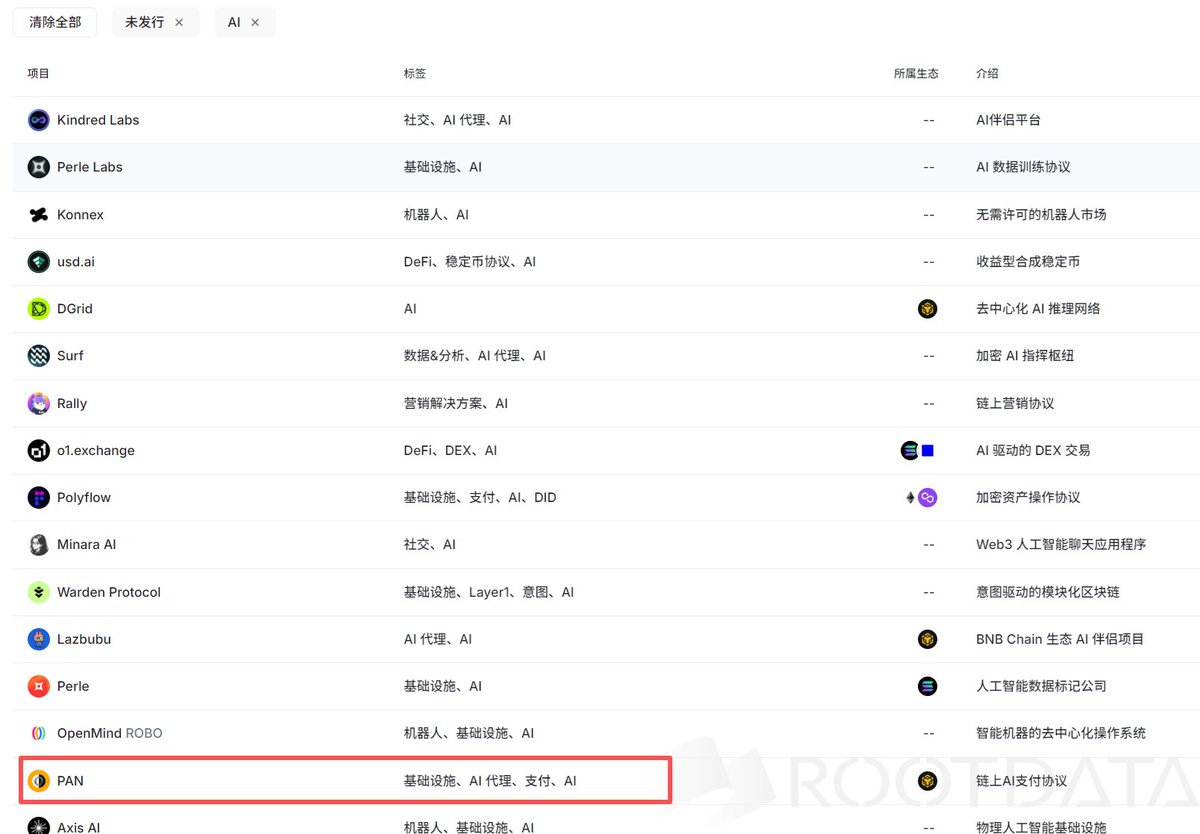This screenshot has width=1200, height=834.
Task: Click the Solana ecosystem icon in o1.exchange row
Action: tap(909, 451)
